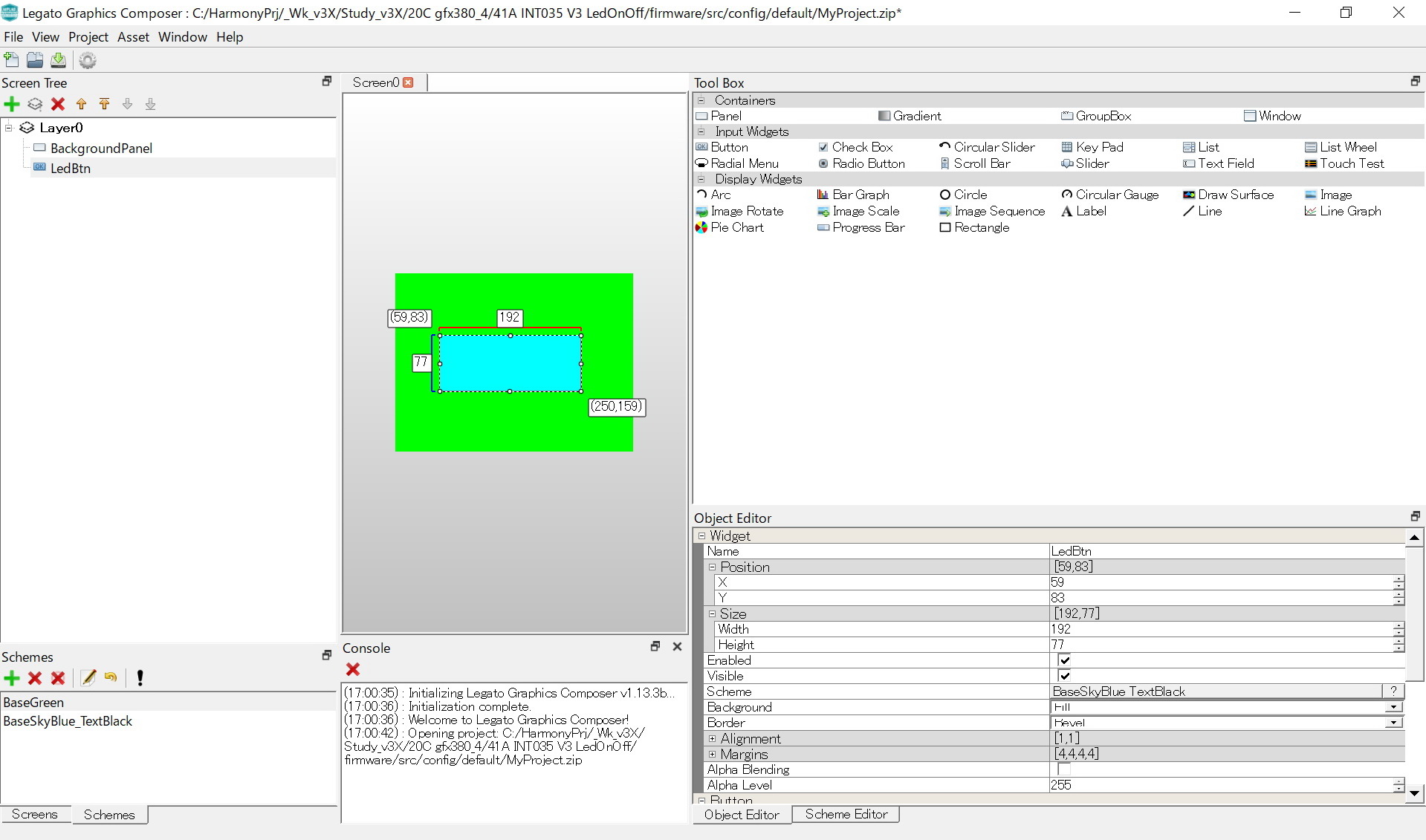Switch to the Scheme Editor tab
Image resolution: width=1426 pixels, height=840 pixels.
click(x=846, y=814)
